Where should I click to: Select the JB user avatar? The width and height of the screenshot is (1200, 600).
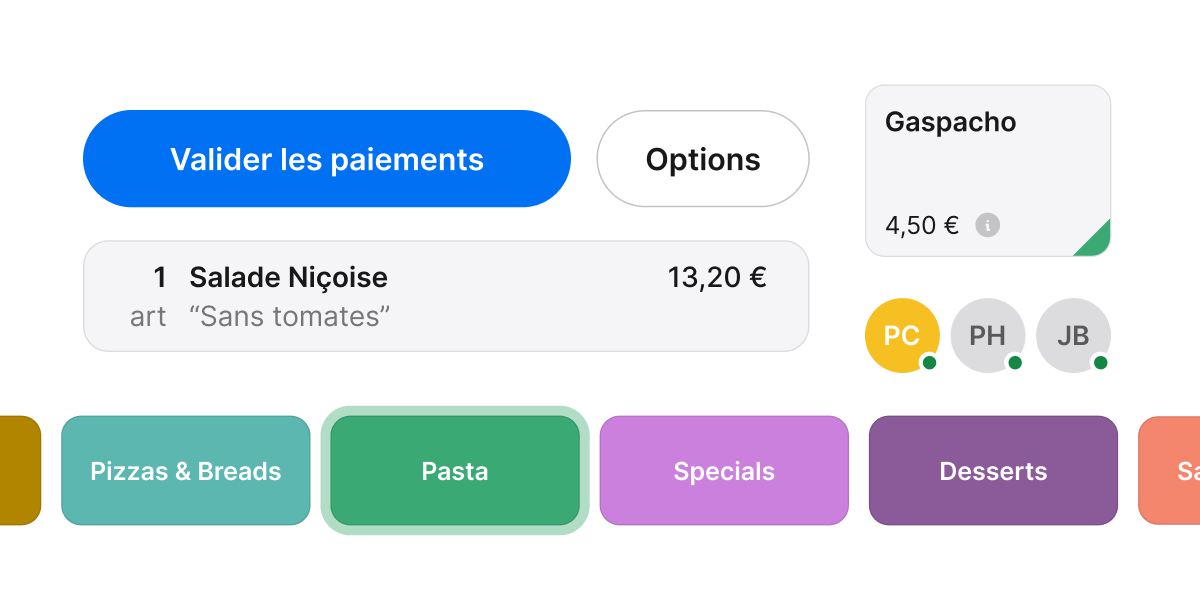coord(1072,335)
